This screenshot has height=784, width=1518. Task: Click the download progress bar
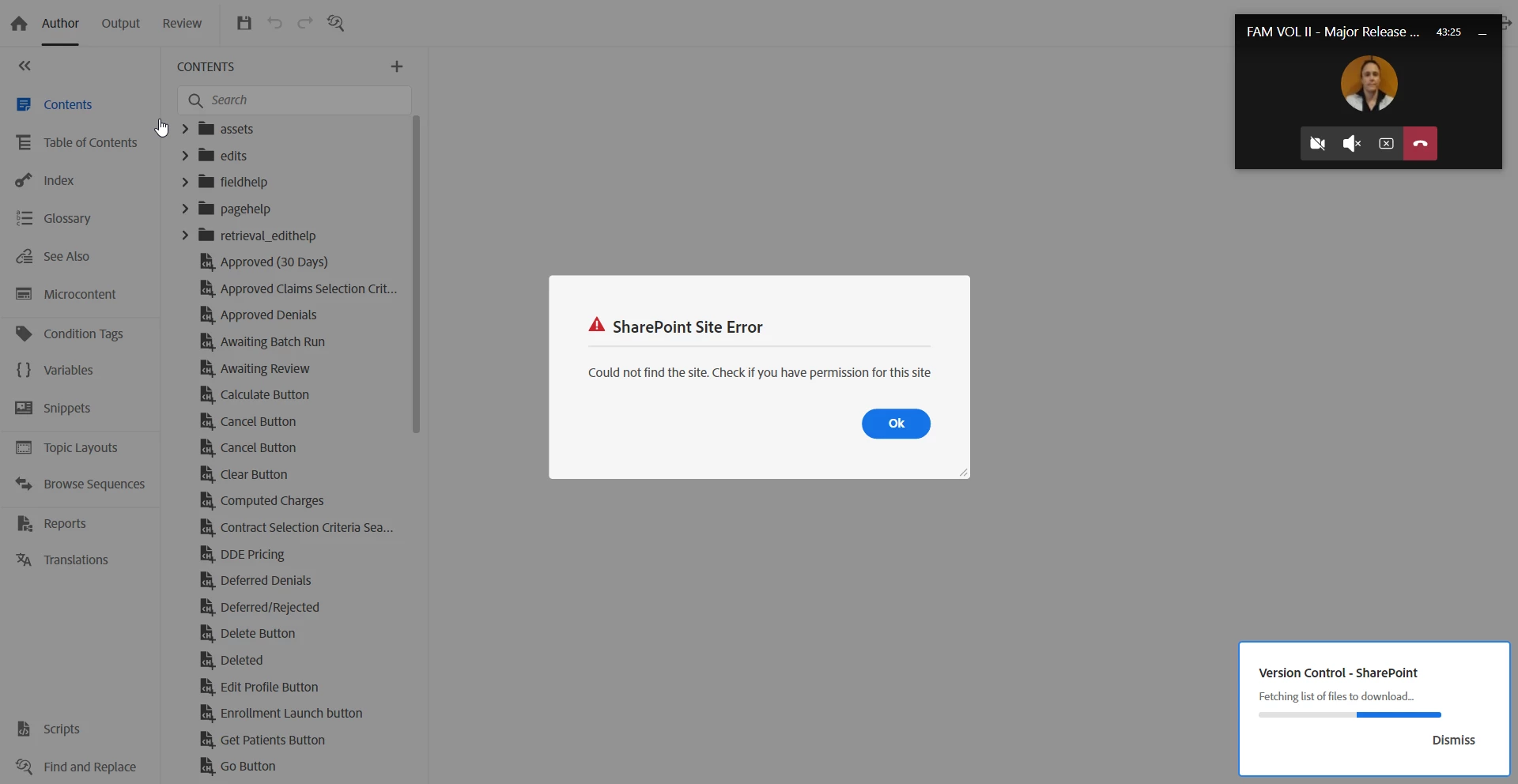point(1350,714)
